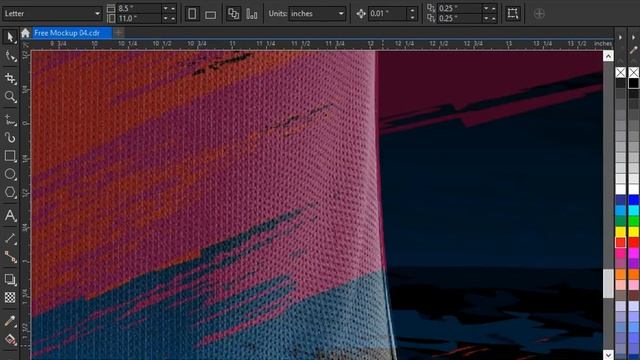
Task: Select the Crop tool
Action: 10,78
